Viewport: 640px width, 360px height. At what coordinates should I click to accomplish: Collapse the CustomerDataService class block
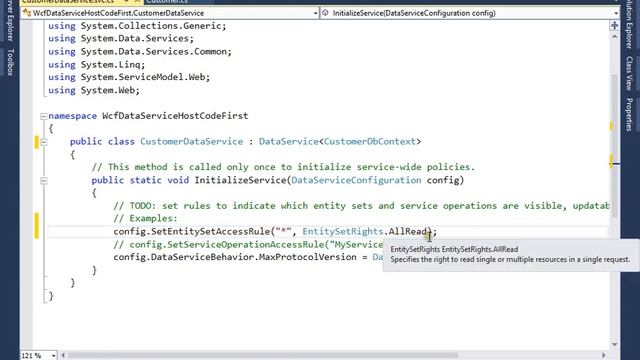click(44, 142)
